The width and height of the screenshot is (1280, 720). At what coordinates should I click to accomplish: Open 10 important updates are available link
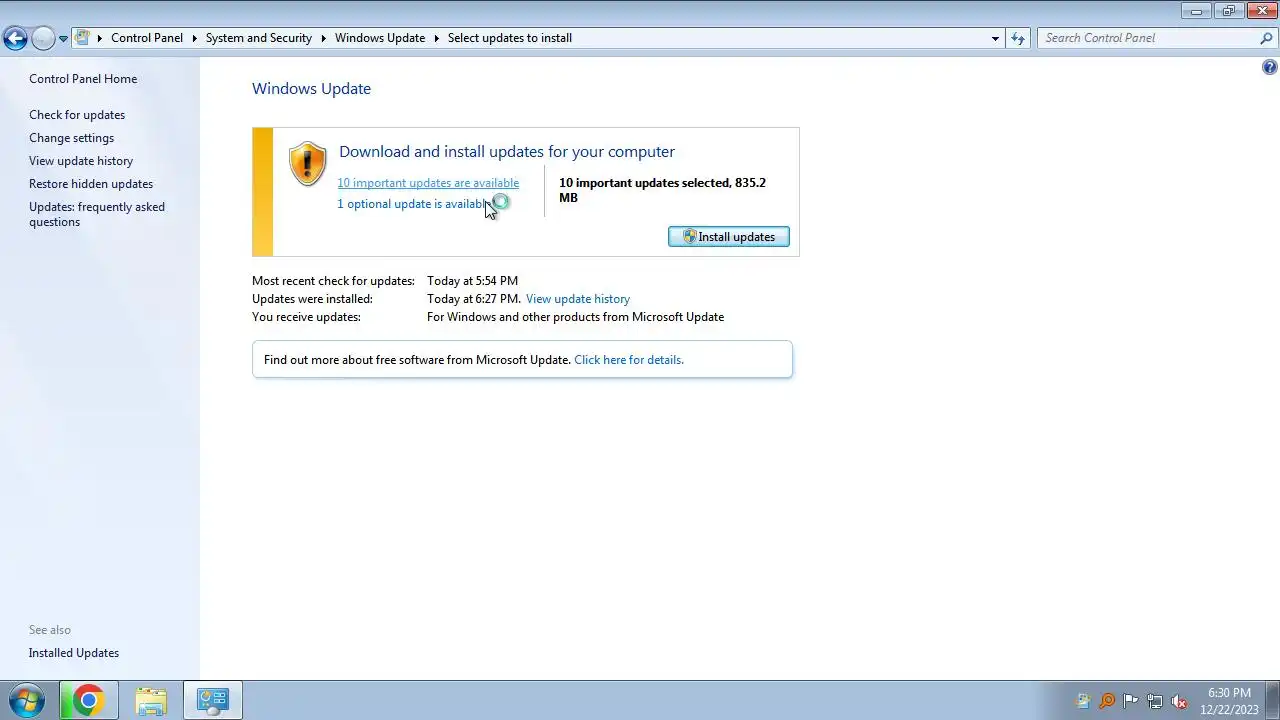tap(428, 183)
